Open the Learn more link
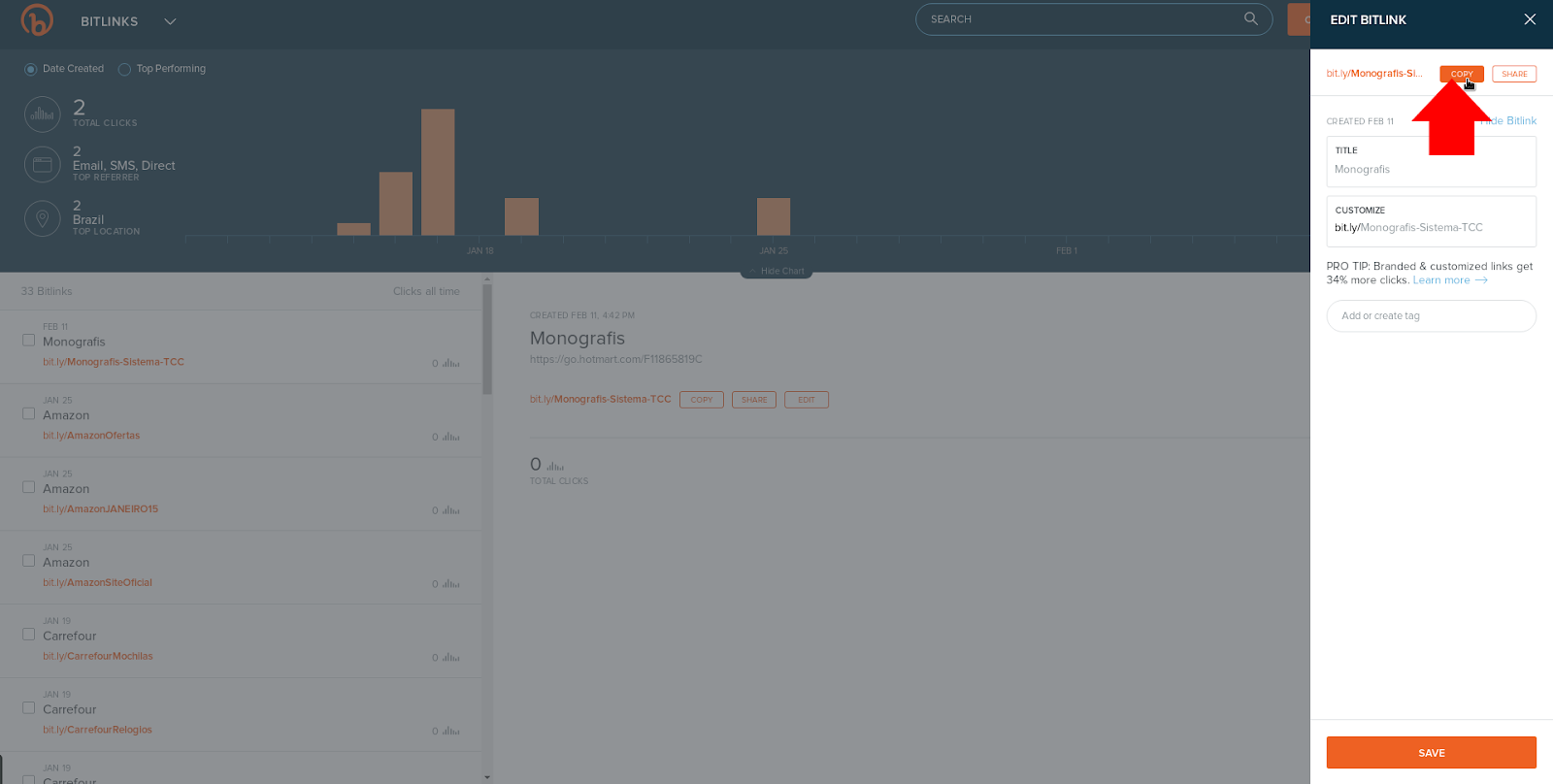Image resolution: width=1553 pixels, height=784 pixels. [x=1441, y=280]
